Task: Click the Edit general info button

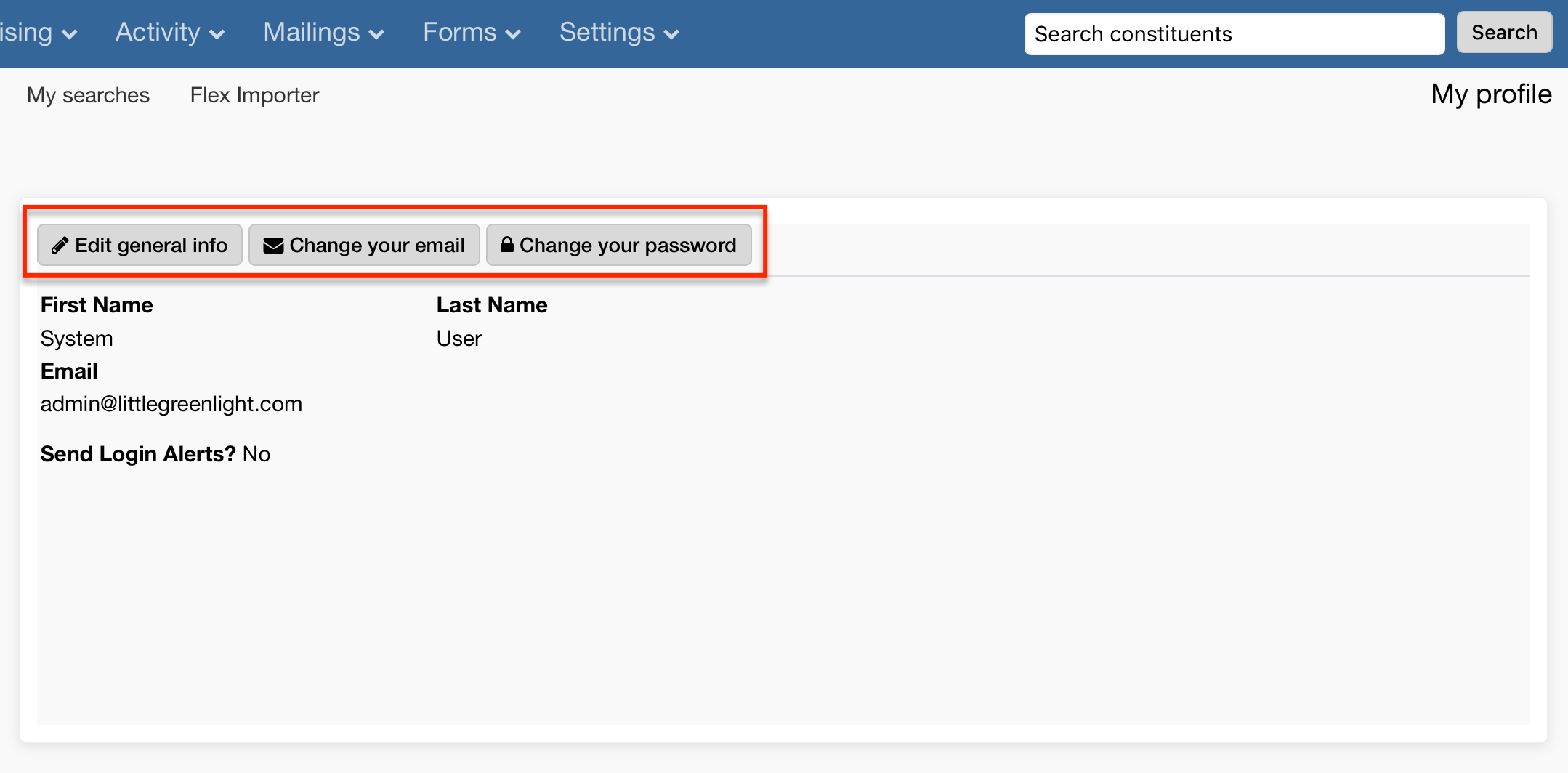Action: [x=140, y=246]
